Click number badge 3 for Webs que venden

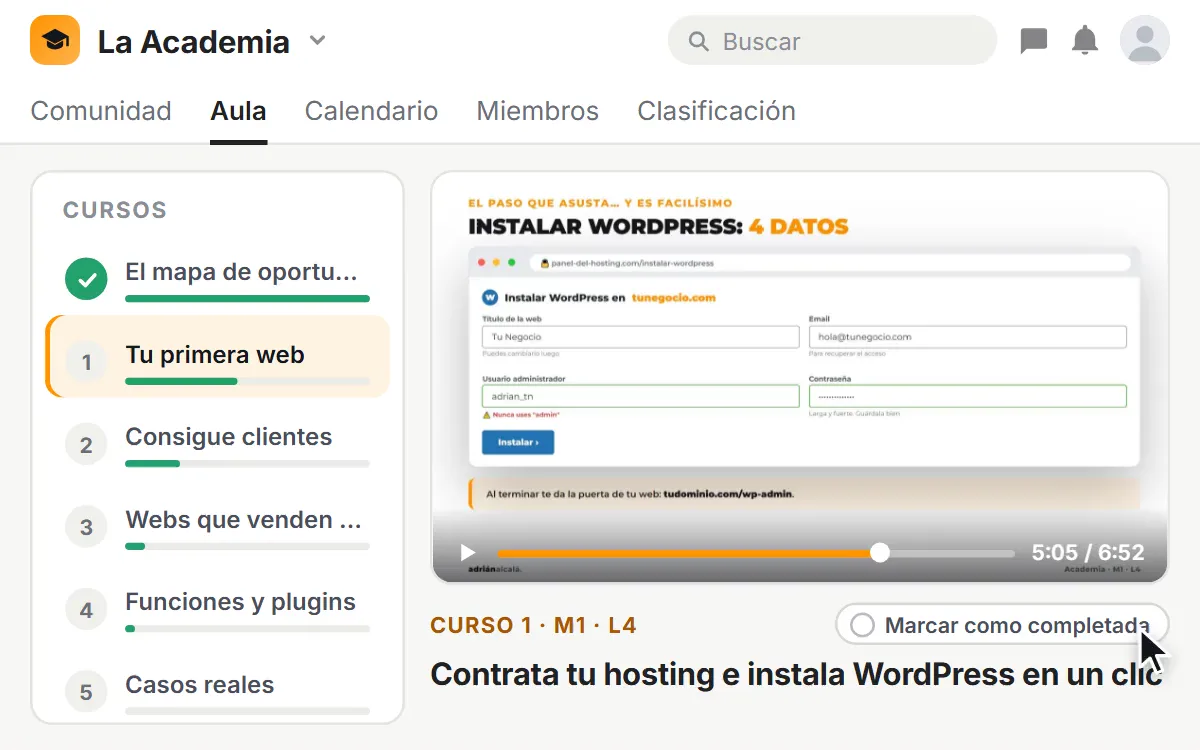(x=86, y=527)
